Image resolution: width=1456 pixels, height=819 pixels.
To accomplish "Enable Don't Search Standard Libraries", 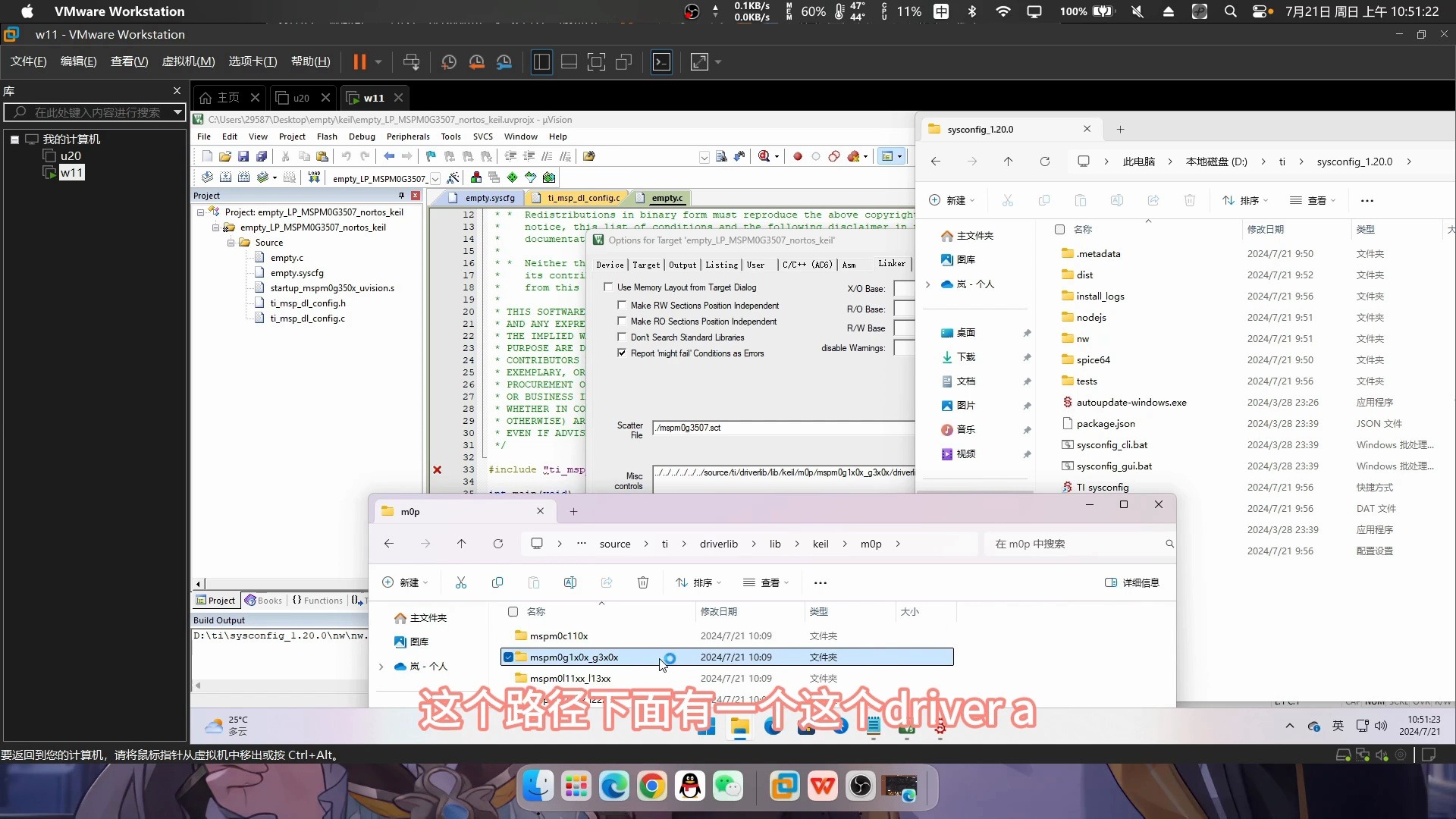I will [622, 337].
